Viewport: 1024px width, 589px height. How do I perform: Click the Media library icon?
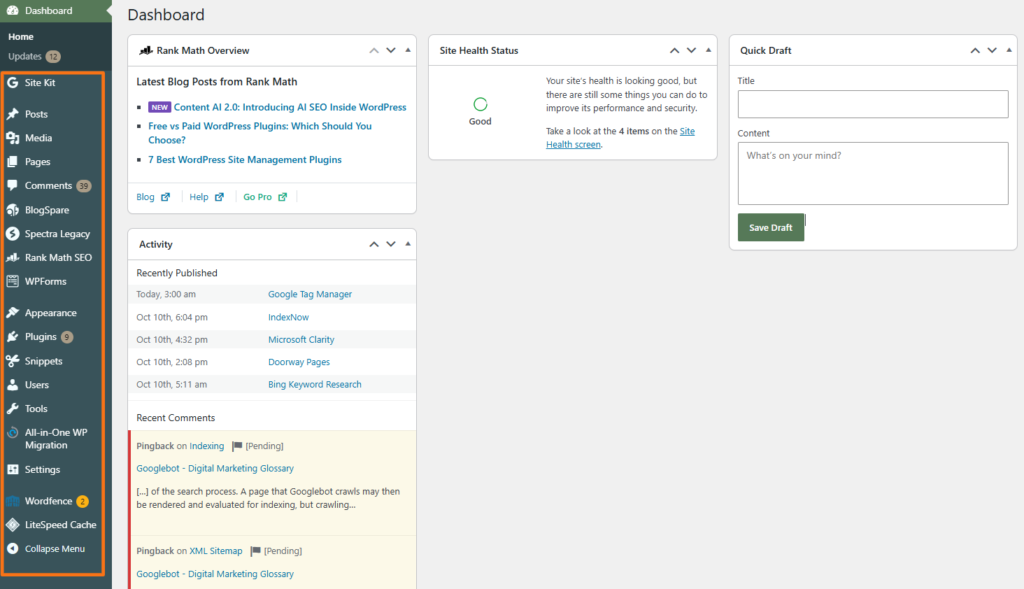(x=12, y=138)
